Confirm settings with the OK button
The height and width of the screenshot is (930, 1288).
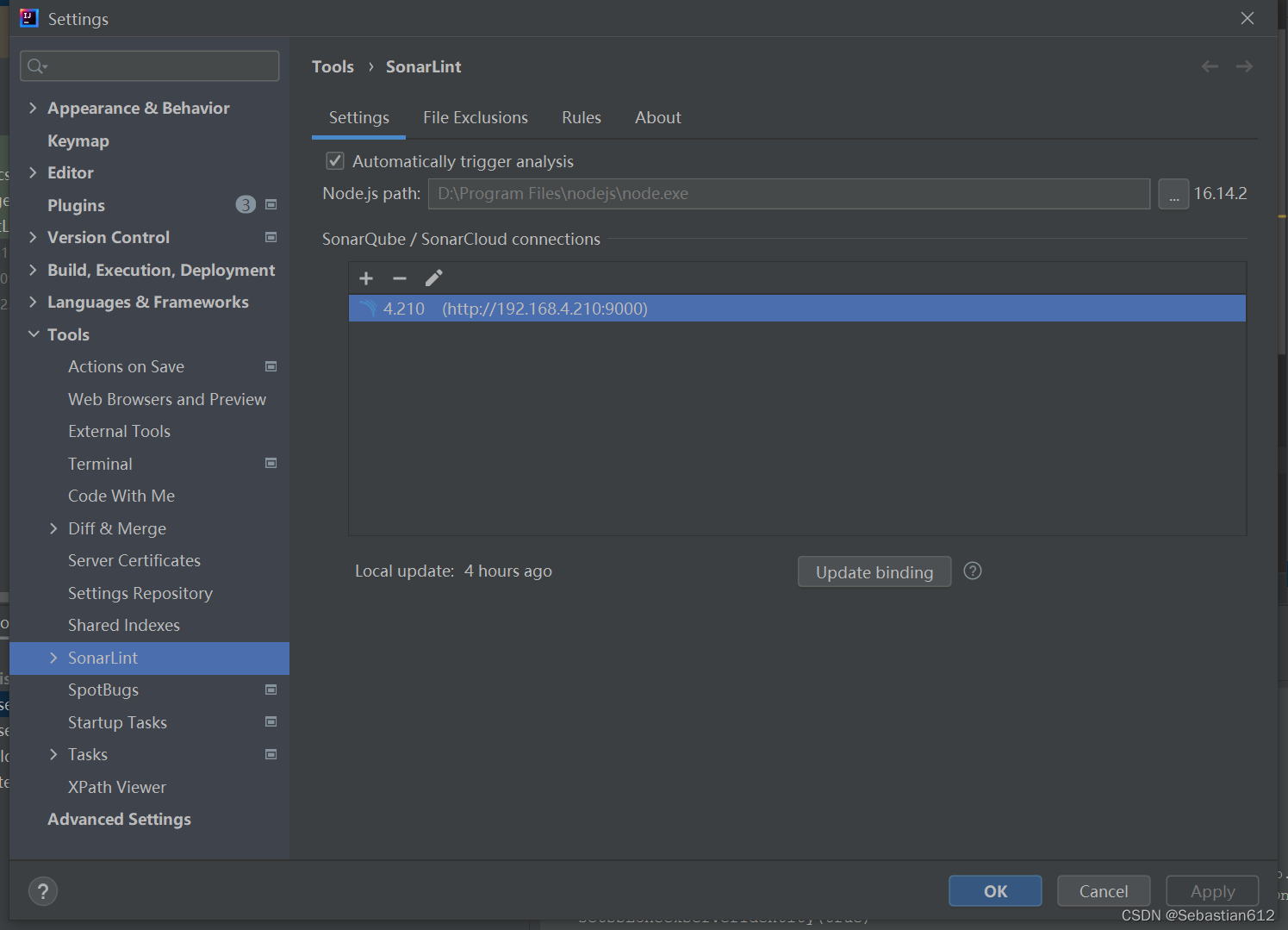pos(995,891)
